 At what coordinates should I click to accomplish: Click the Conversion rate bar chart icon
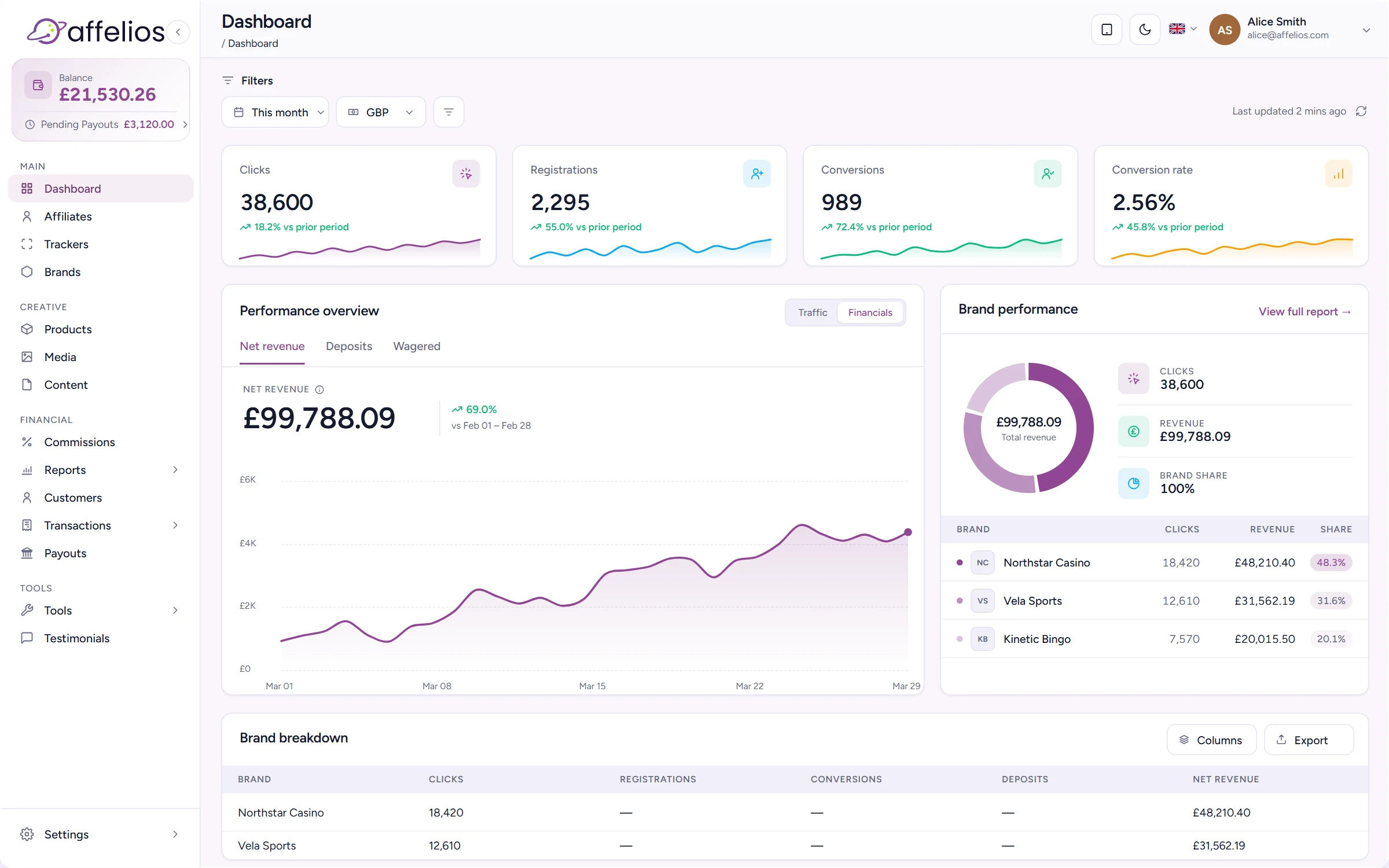click(x=1339, y=174)
